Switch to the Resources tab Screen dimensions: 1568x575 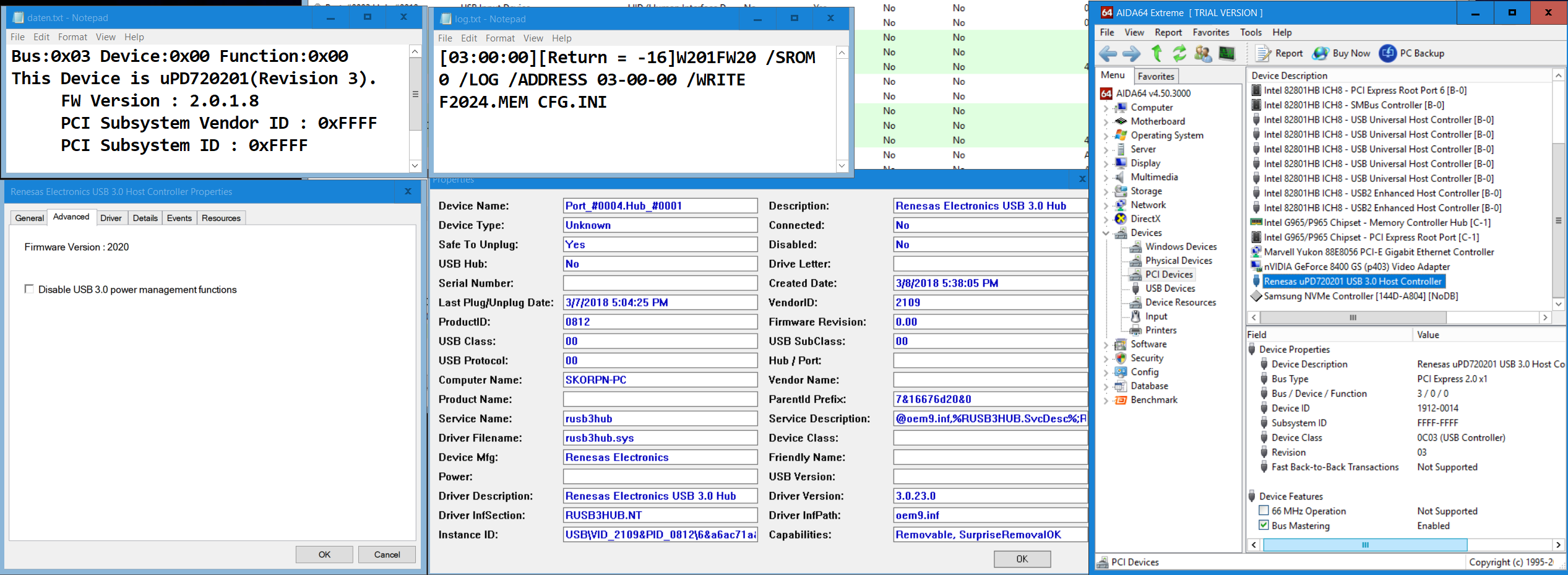click(221, 218)
